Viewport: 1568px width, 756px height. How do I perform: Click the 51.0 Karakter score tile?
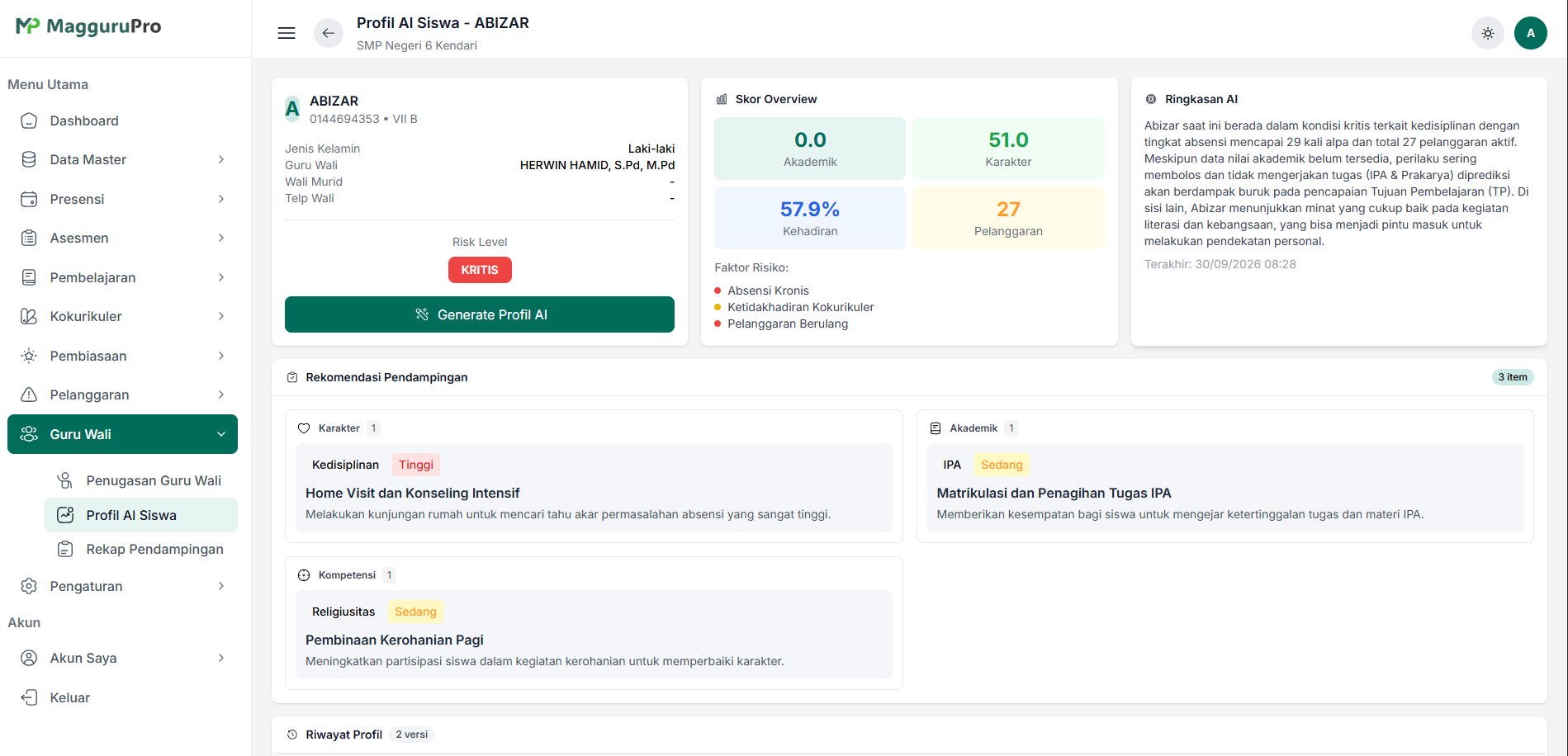click(x=1008, y=149)
